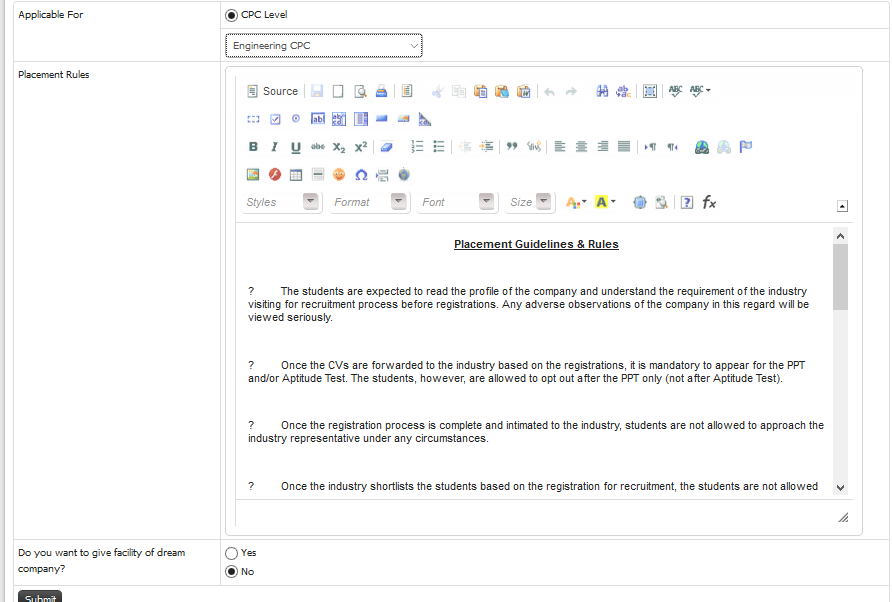Toggle Bold formatting
Image resolution: width=892 pixels, height=602 pixels.
pyautogui.click(x=253, y=147)
